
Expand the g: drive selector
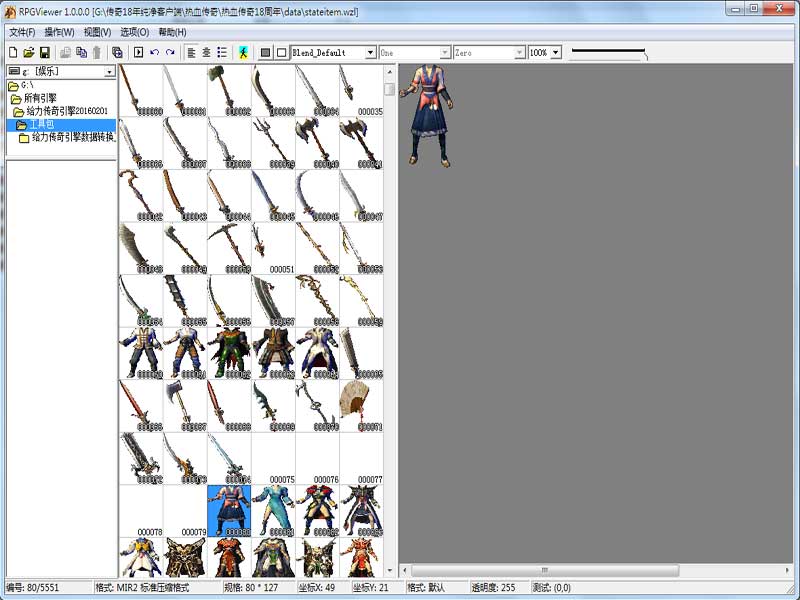tap(109, 72)
